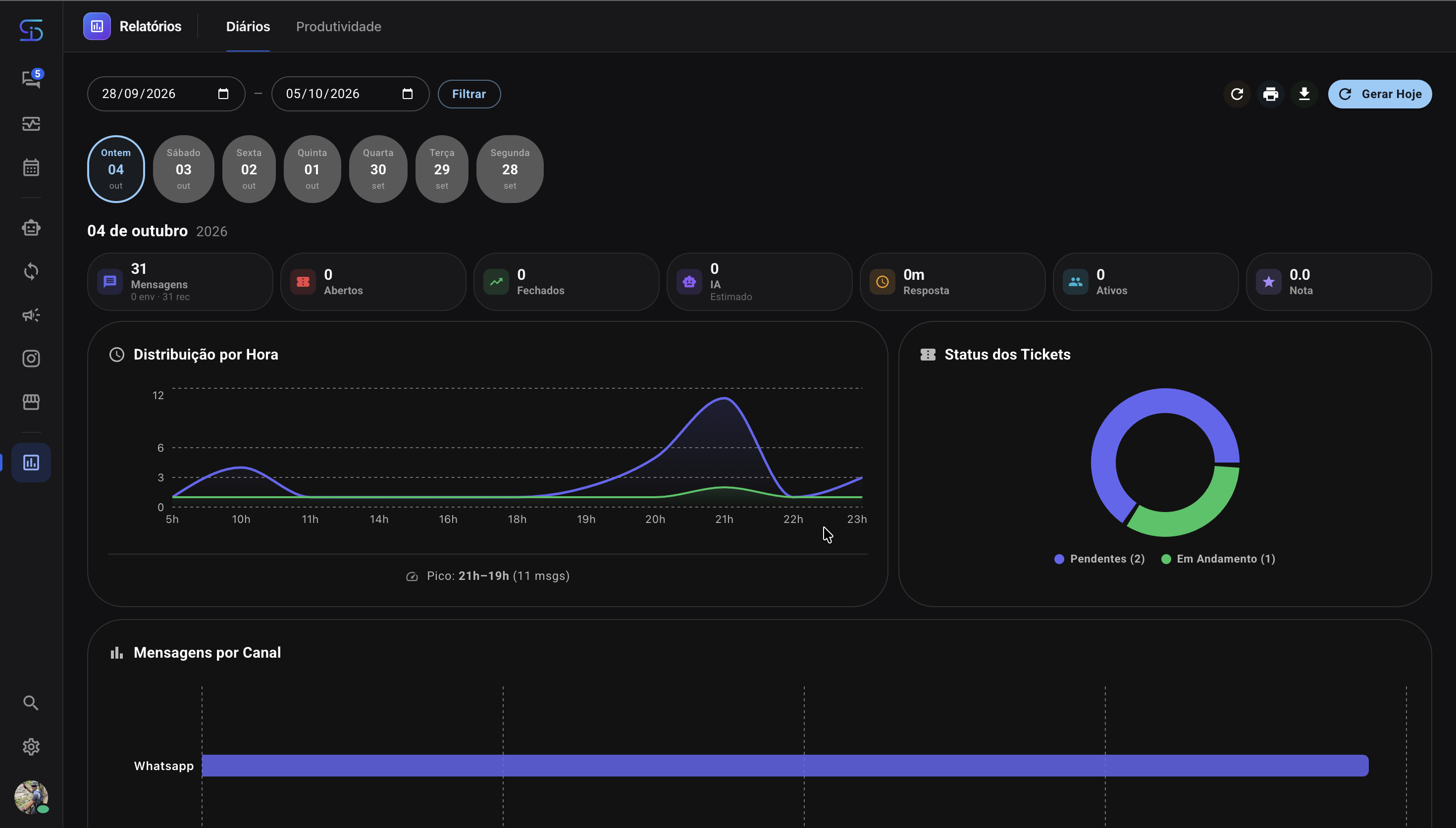Viewport: 1456px width, 828px height.
Task: Click the user avatar photo
Action: [31, 797]
